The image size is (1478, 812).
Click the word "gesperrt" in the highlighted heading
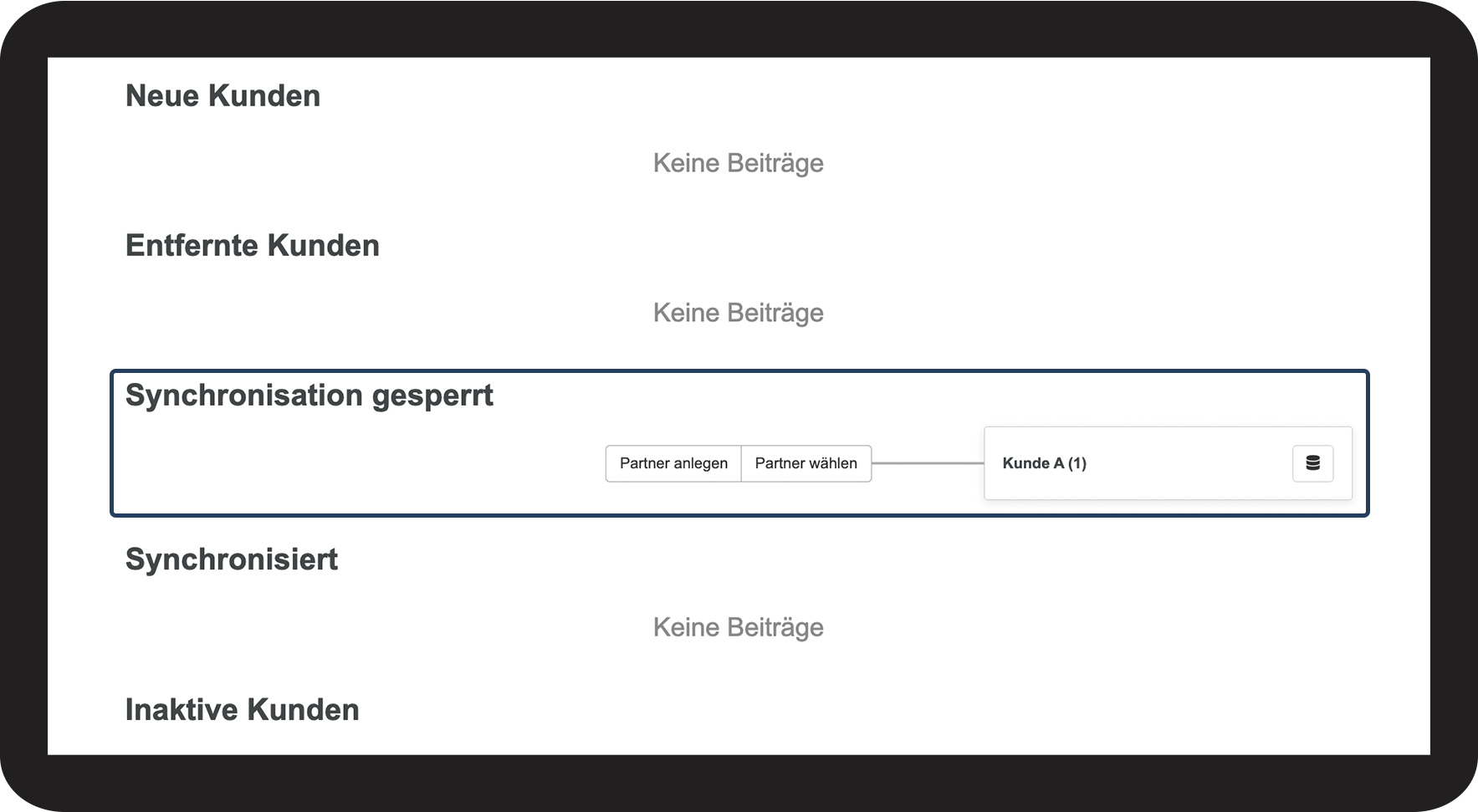pos(432,396)
